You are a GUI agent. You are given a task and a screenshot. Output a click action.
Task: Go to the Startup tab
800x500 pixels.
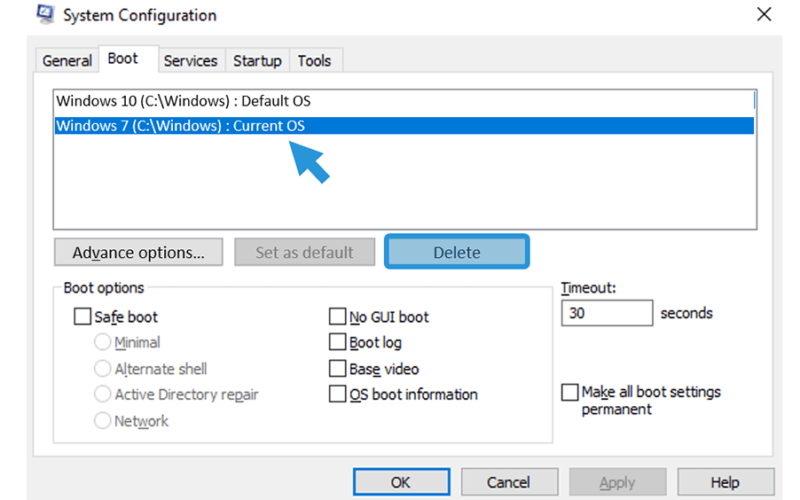coord(257,61)
